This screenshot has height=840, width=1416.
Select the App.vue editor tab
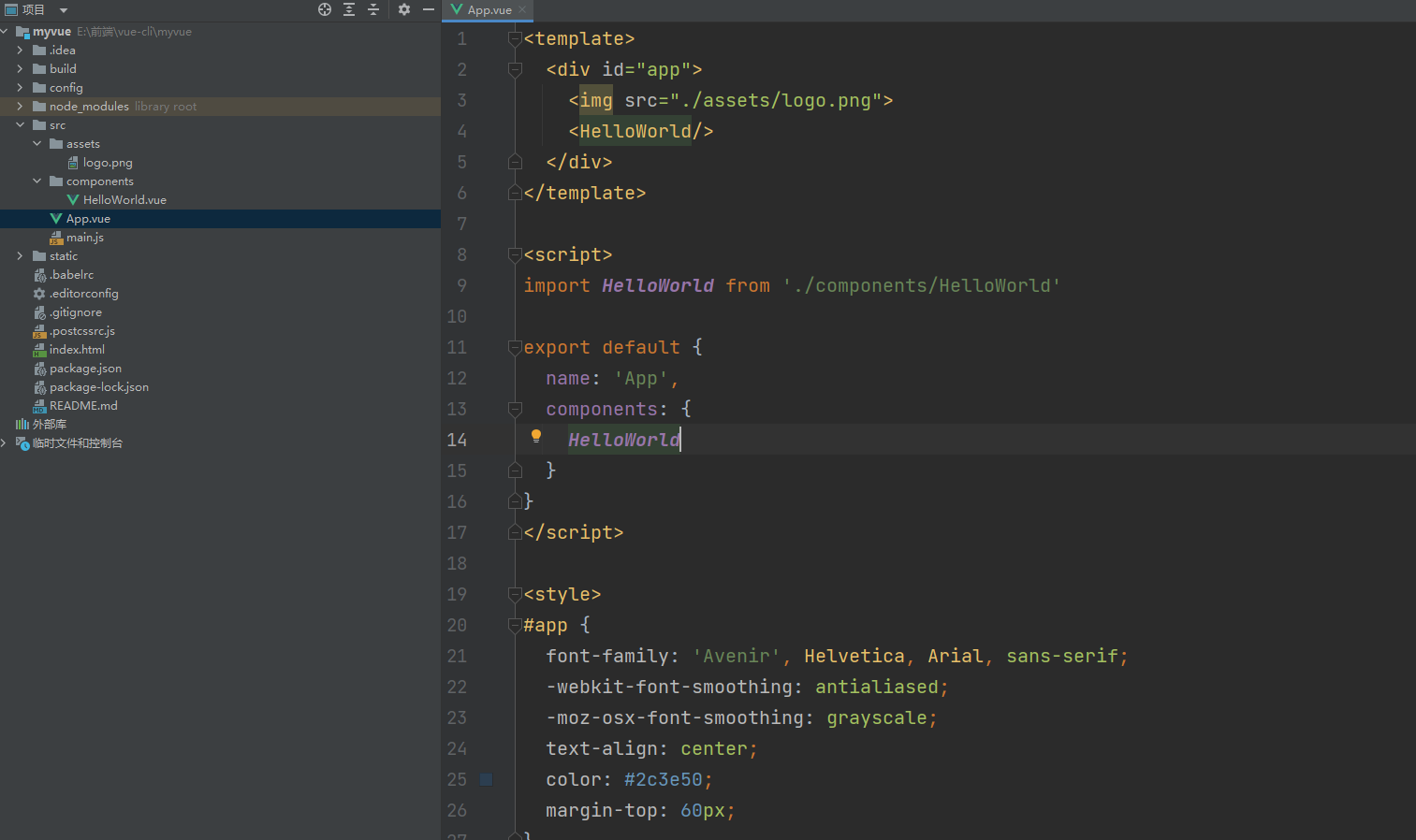(x=489, y=9)
